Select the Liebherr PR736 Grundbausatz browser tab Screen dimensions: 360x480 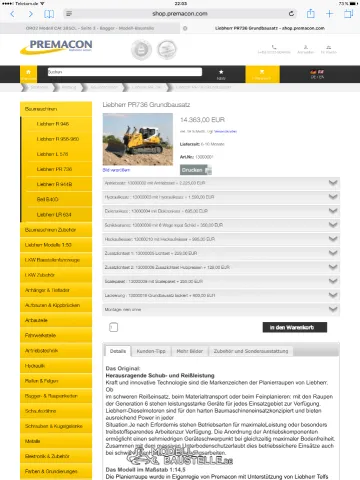point(270,28)
